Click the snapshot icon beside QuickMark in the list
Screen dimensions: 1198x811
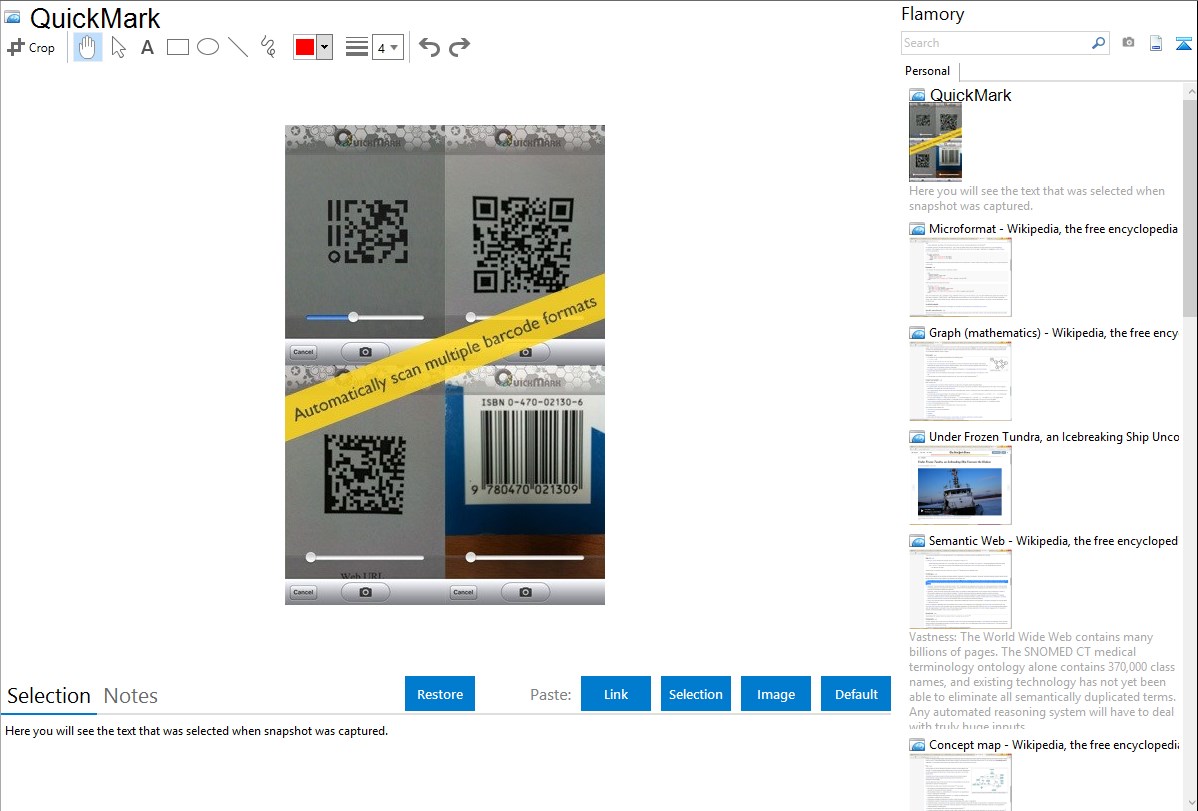click(917, 96)
